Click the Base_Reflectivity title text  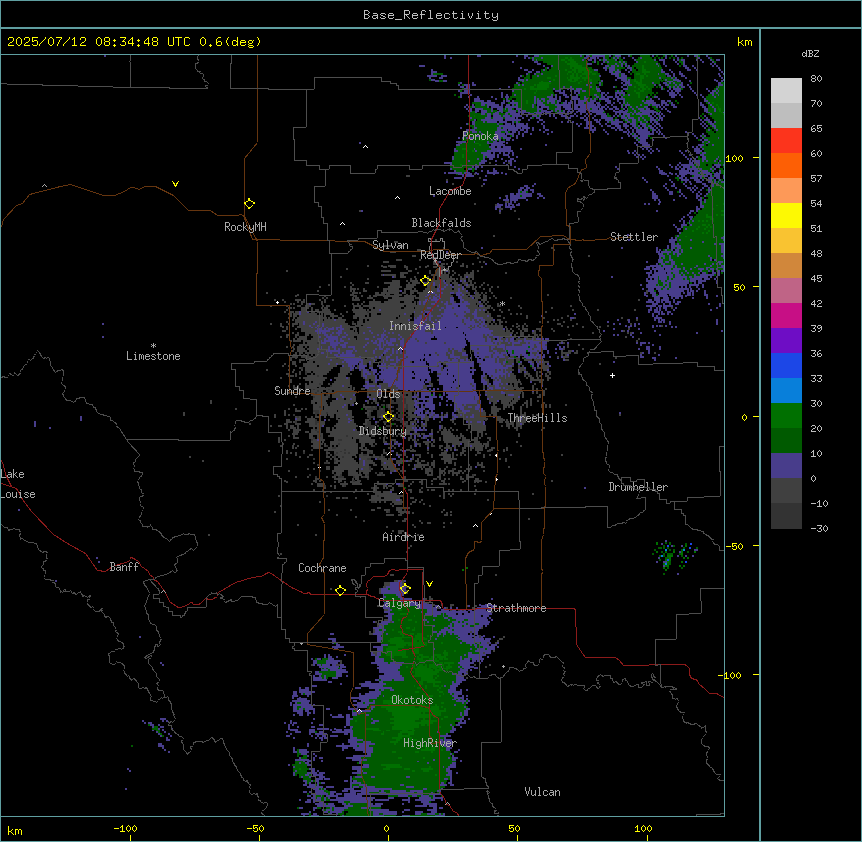pyautogui.click(x=431, y=15)
